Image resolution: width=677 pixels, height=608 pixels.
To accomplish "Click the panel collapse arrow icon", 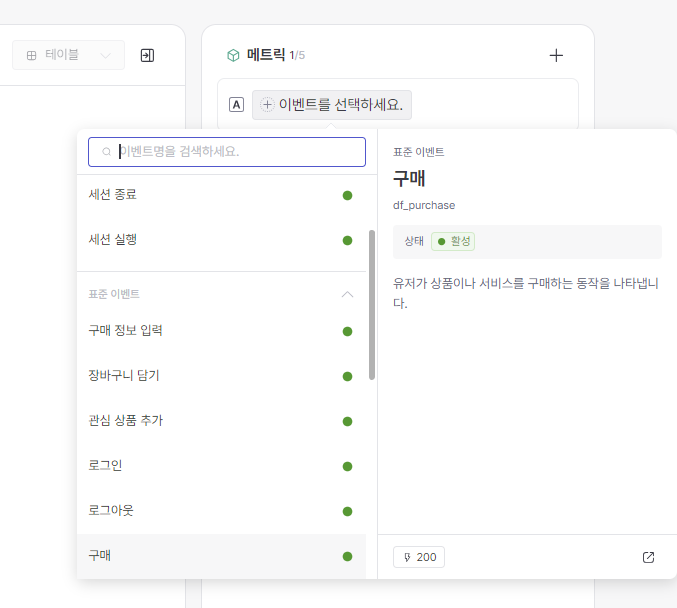I will pyautogui.click(x=147, y=55).
